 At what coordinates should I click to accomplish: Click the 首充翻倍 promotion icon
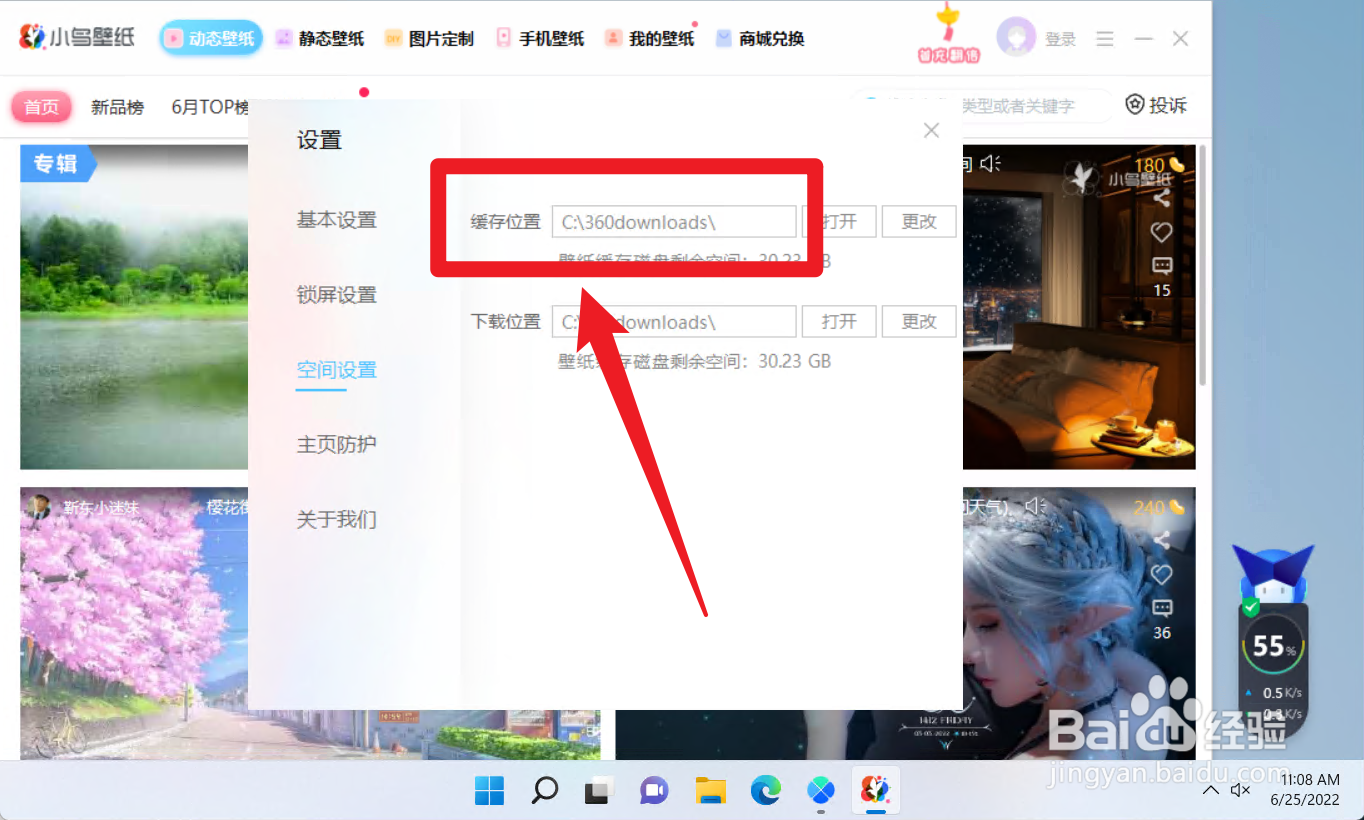(x=948, y=34)
